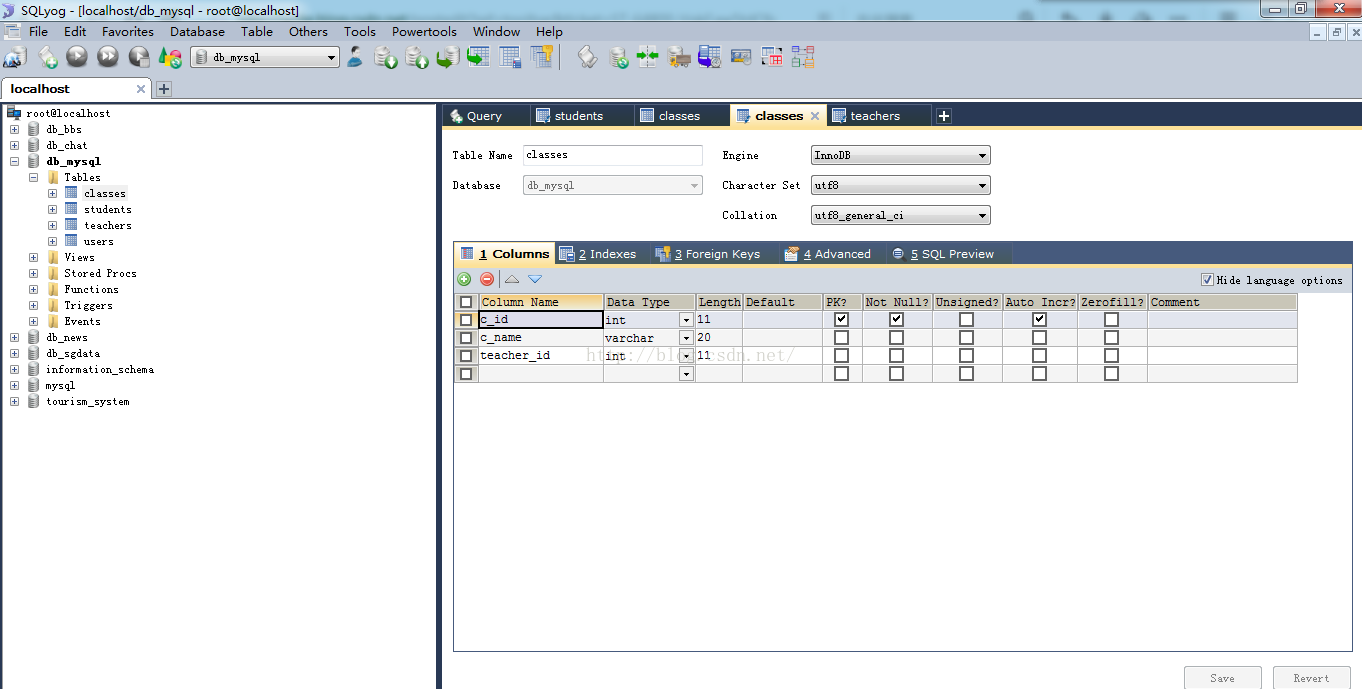Add a new tab after the teachers tab

943,116
